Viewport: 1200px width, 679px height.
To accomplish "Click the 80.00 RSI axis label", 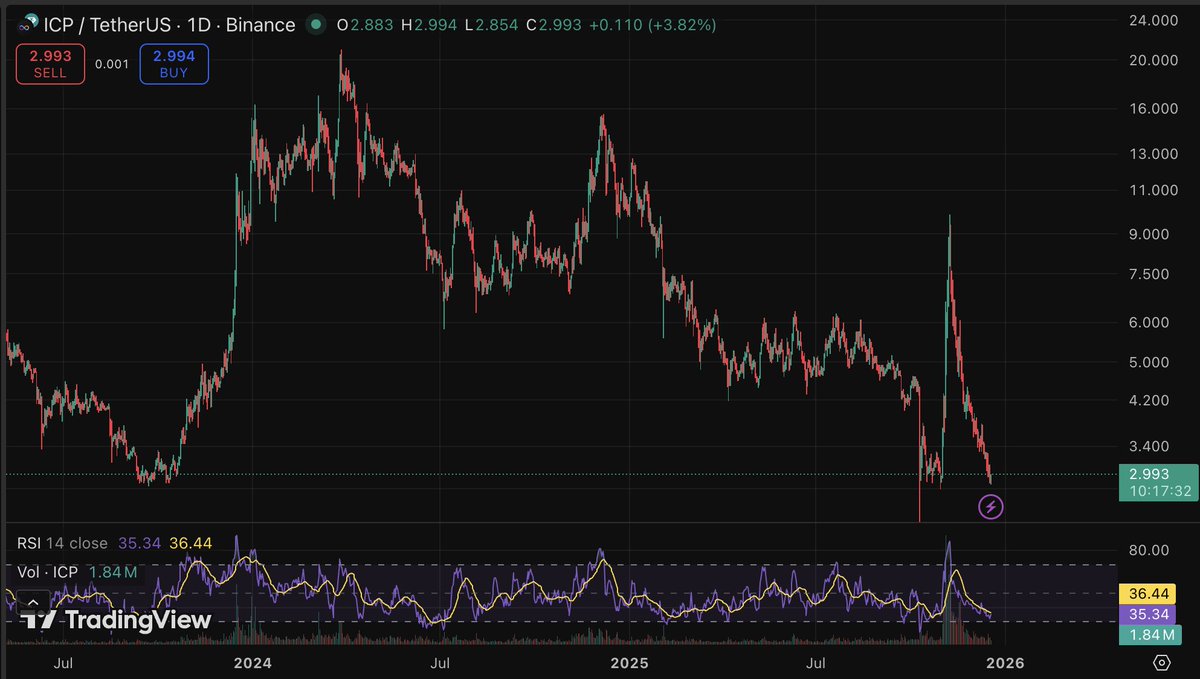I will click(1150, 549).
